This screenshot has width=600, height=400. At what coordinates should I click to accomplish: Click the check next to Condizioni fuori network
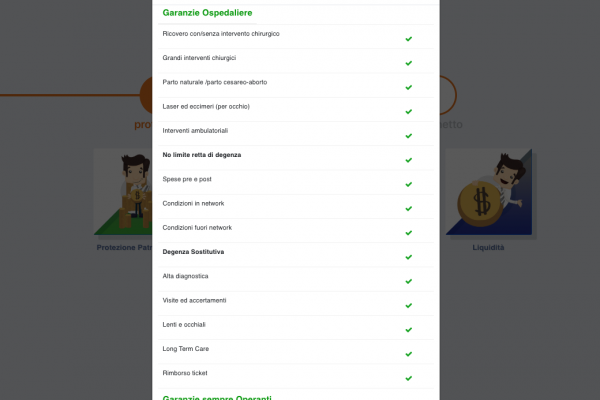pos(409,233)
